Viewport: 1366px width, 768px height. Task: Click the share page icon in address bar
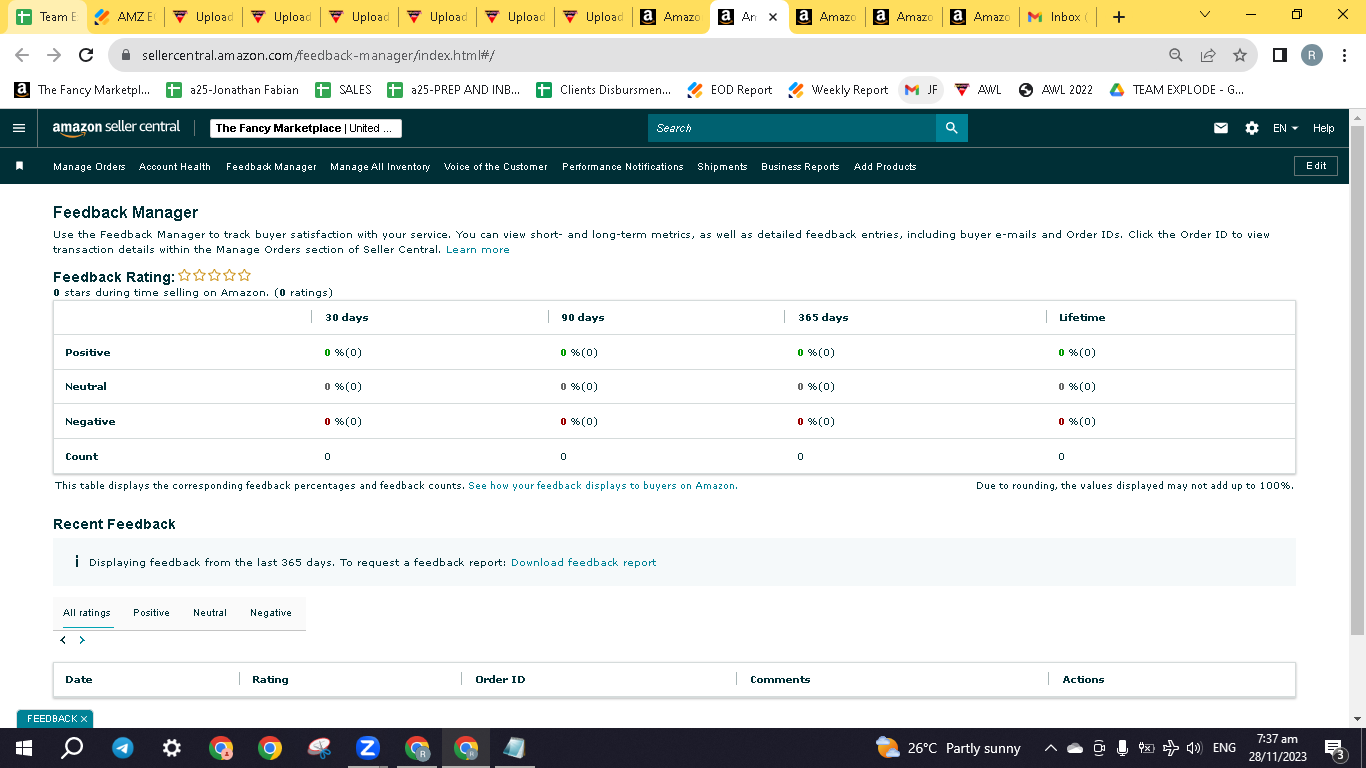[x=1208, y=55]
